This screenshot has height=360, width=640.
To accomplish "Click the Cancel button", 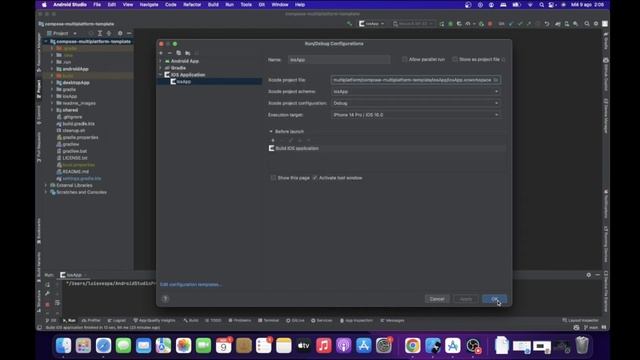I will 437,299.
